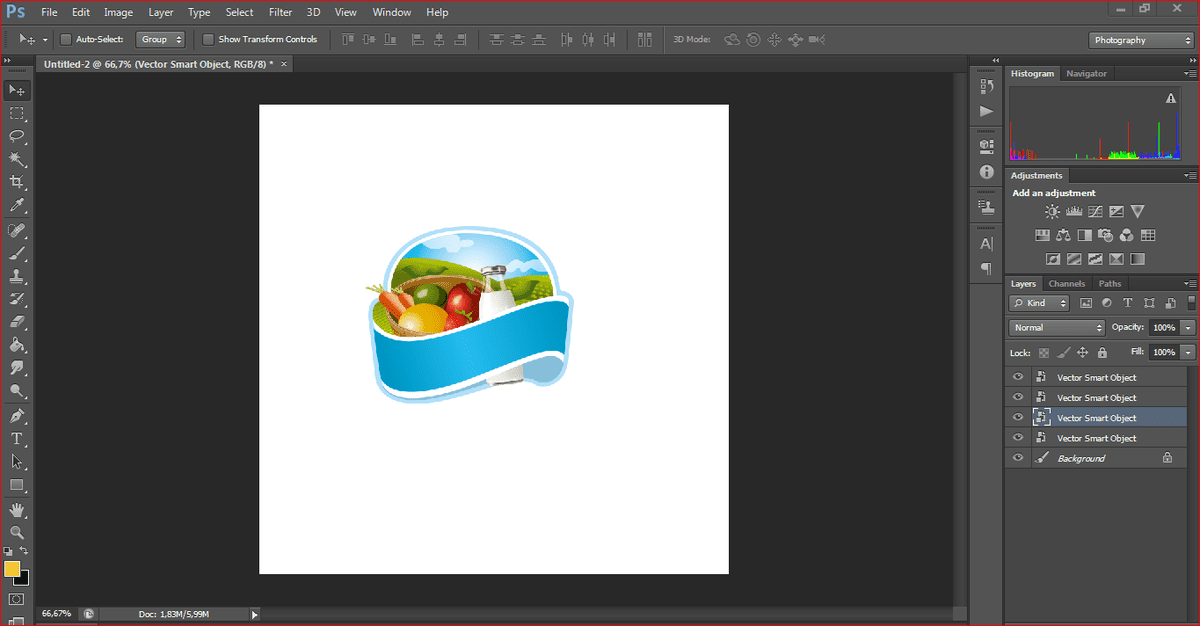The image size is (1200, 626).
Task: Enable the Auto-Select checkbox
Action: (66, 40)
